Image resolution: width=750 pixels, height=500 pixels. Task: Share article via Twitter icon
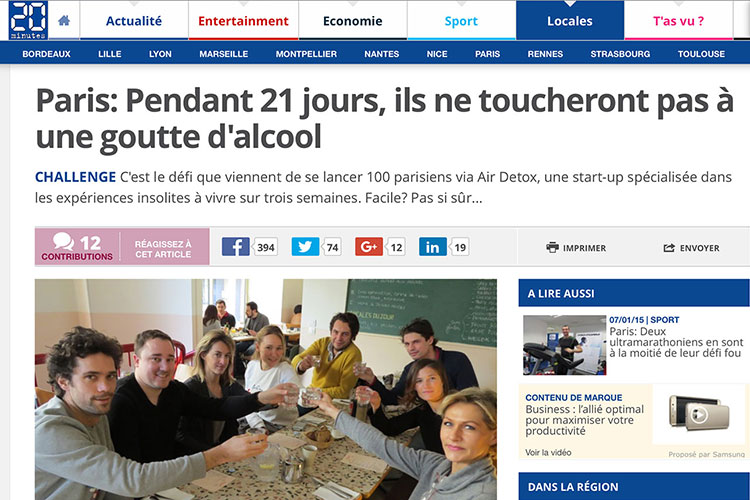click(305, 247)
